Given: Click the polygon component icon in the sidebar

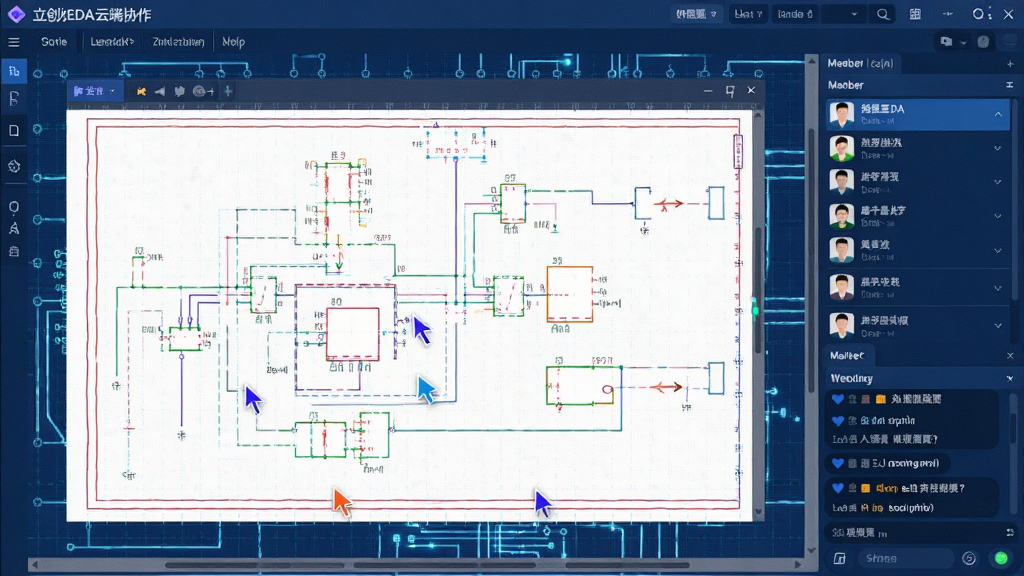Looking at the screenshot, I should [x=14, y=167].
